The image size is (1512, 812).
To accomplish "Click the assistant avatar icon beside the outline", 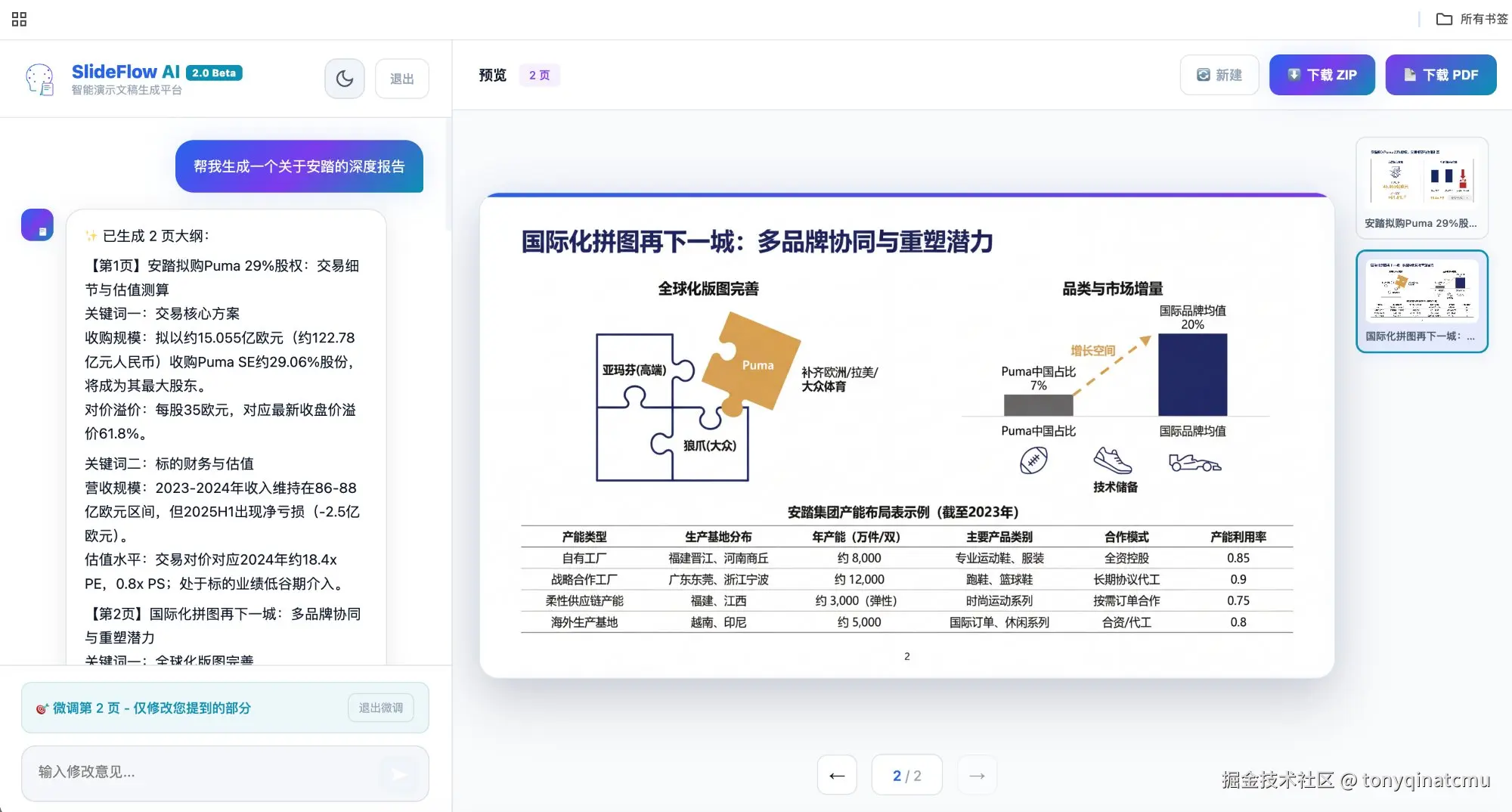I will pos(37,225).
